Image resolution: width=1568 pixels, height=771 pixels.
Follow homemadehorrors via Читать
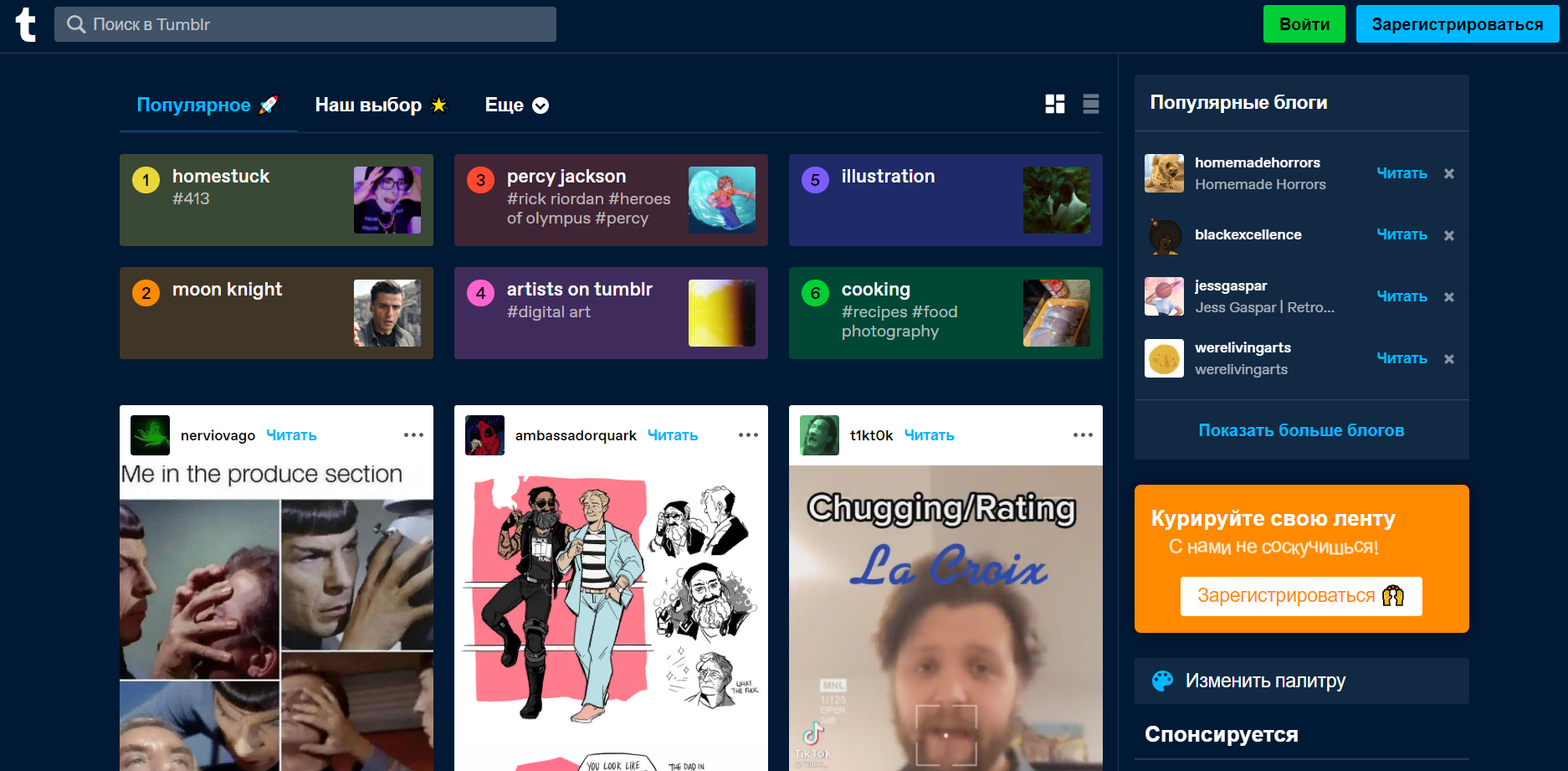click(x=1402, y=173)
